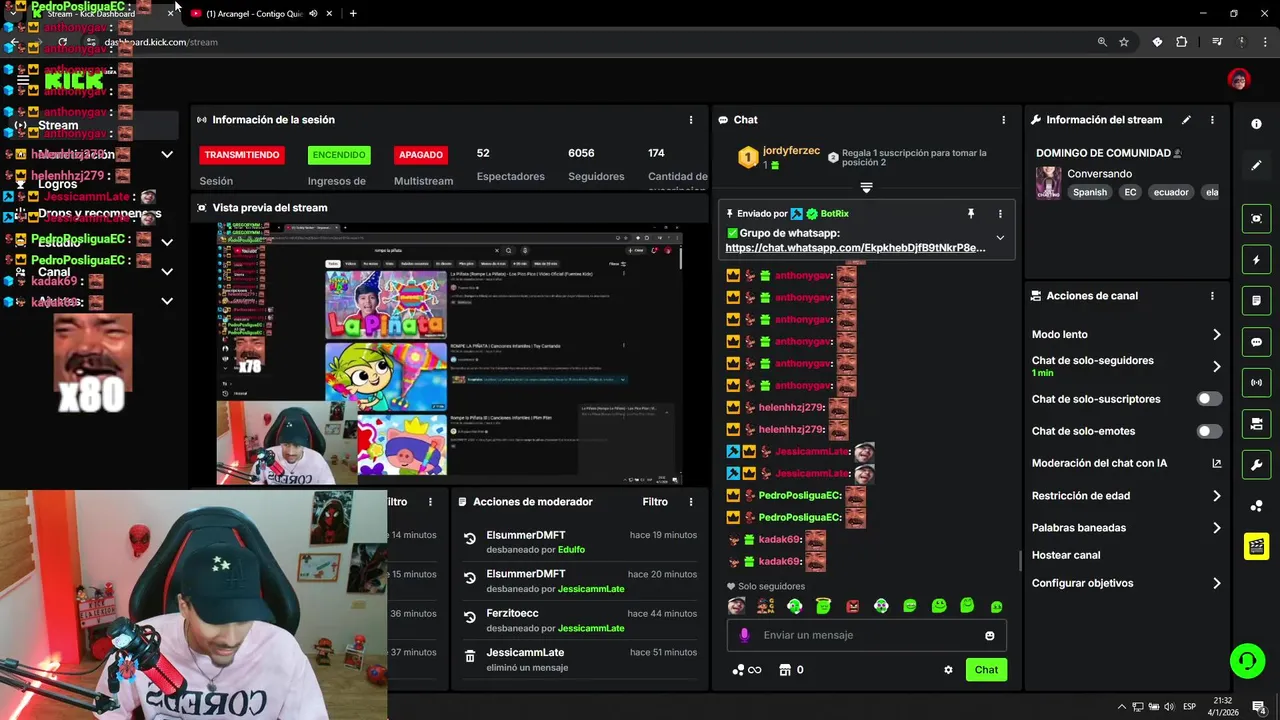Open the system tray hidden icons chevron
The width and height of the screenshot is (1280, 720).
(x=1121, y=708)
